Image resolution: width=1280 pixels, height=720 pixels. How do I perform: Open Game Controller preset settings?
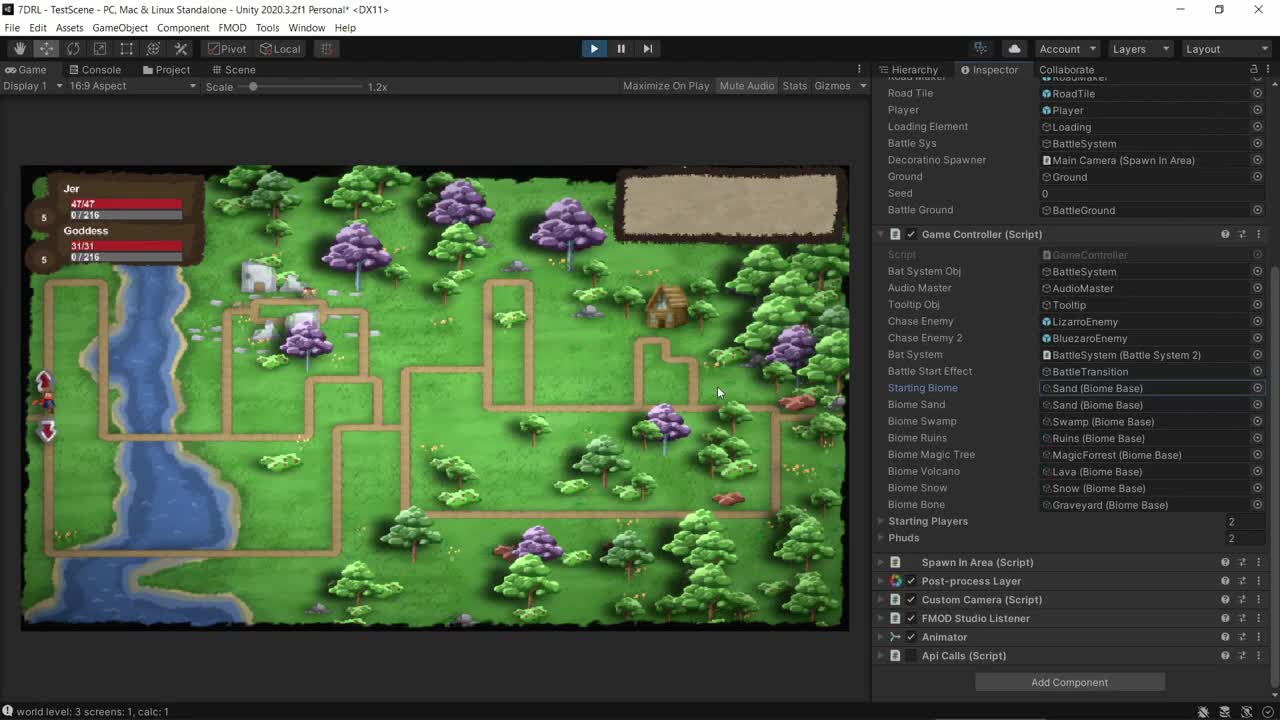[1242, 234]
